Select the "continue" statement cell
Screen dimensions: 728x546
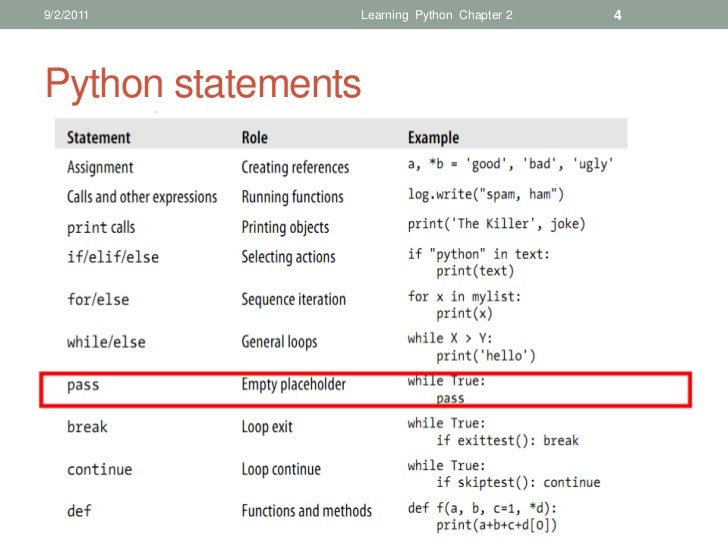(99, 469)
